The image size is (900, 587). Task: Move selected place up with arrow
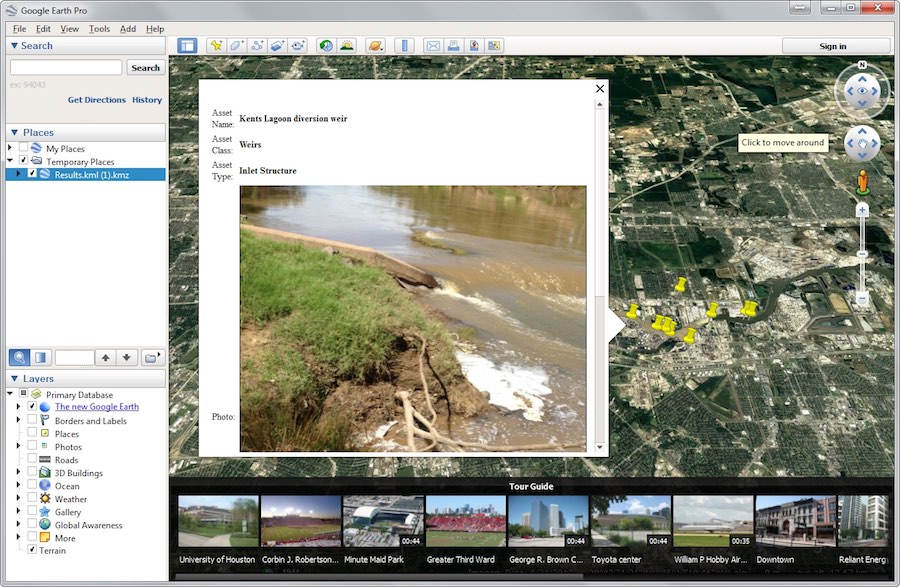pos(106,357)
